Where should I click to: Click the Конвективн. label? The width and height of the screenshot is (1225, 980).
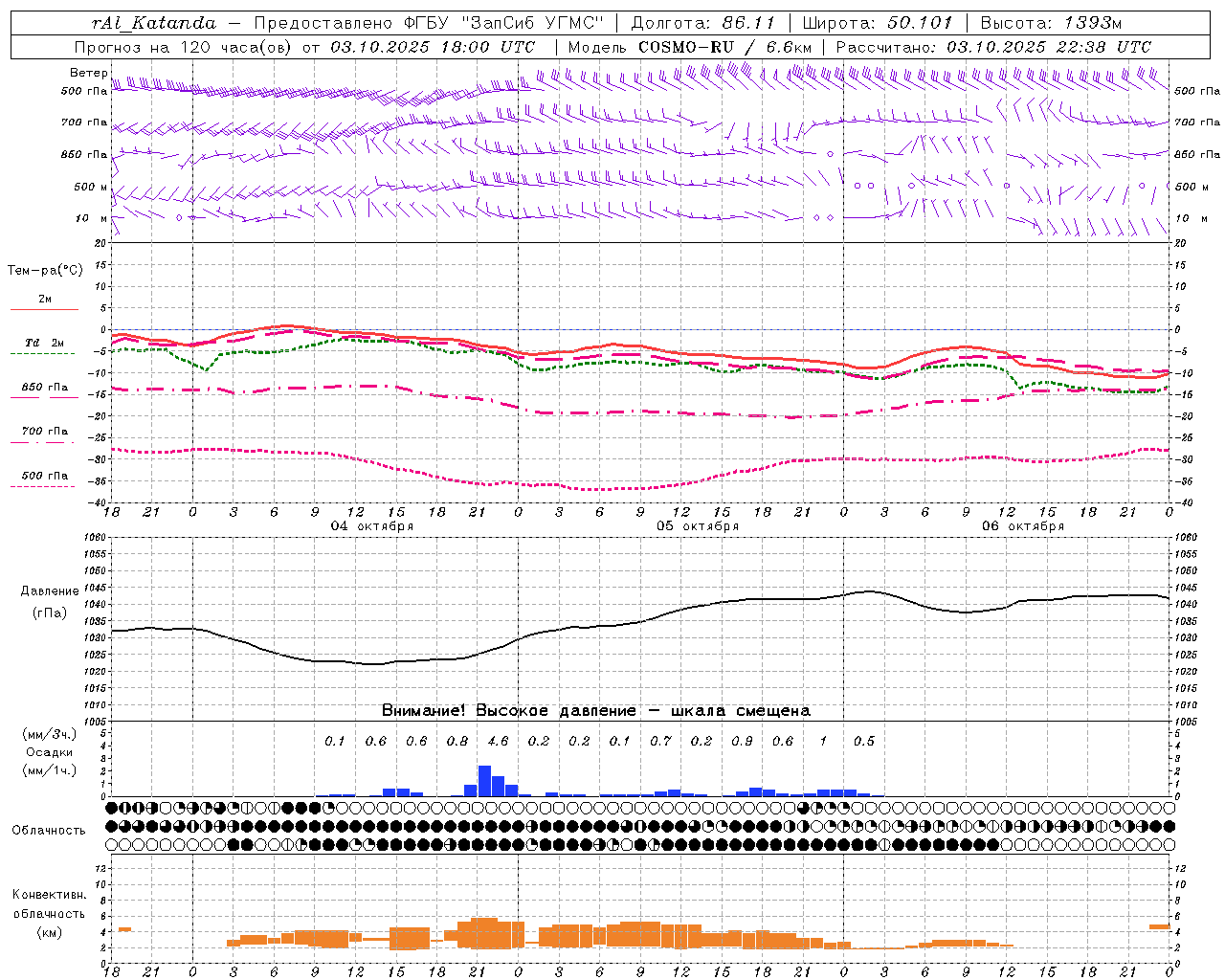pos(50,895)
